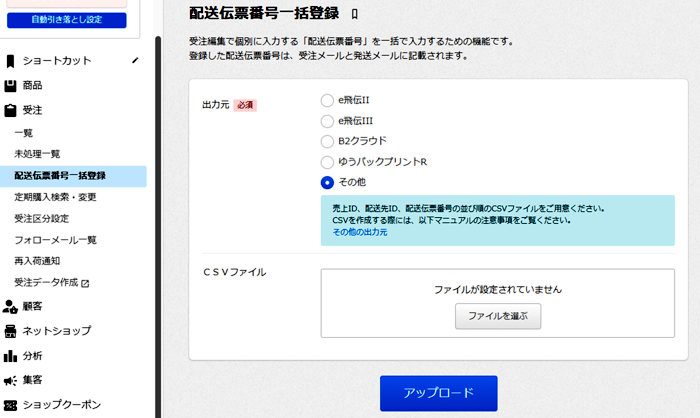The width and height of the screenshot is (700, 418).
Task: Choose ゆうパックプリントR as output source
Action: pyautogui.click(x=327, y=162)
